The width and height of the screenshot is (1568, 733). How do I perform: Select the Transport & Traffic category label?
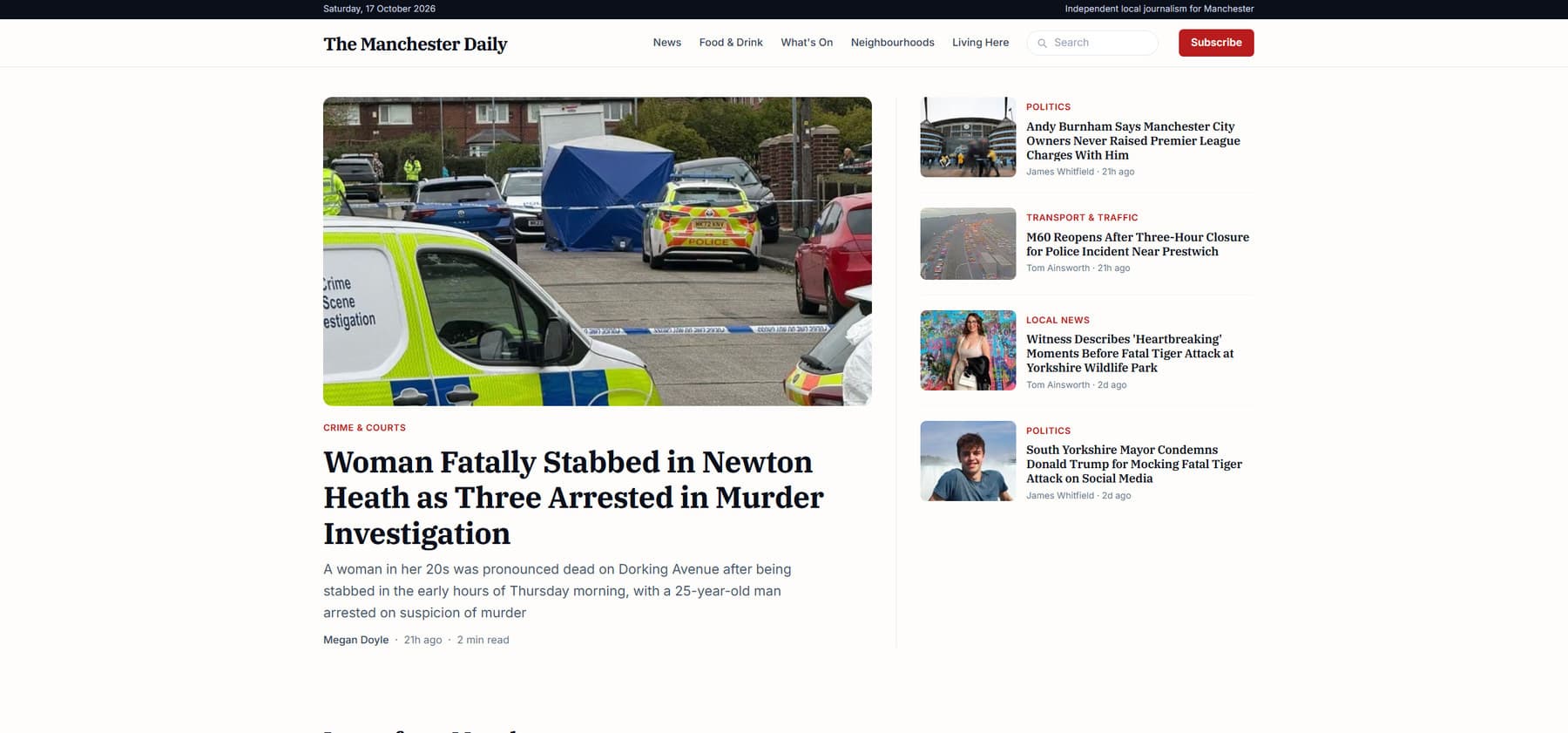pyautogui.click(x=1082, y=218)
